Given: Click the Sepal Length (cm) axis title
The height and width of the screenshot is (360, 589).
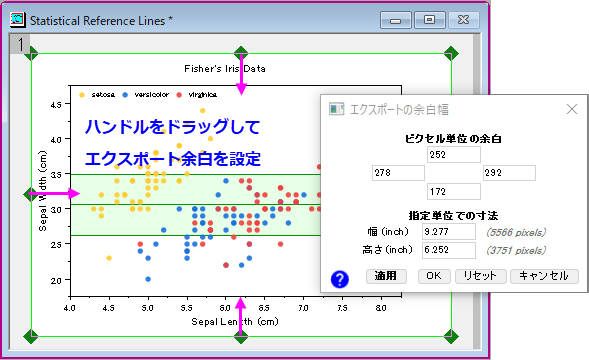Looking at the screenshot, I should pos(235,322).
